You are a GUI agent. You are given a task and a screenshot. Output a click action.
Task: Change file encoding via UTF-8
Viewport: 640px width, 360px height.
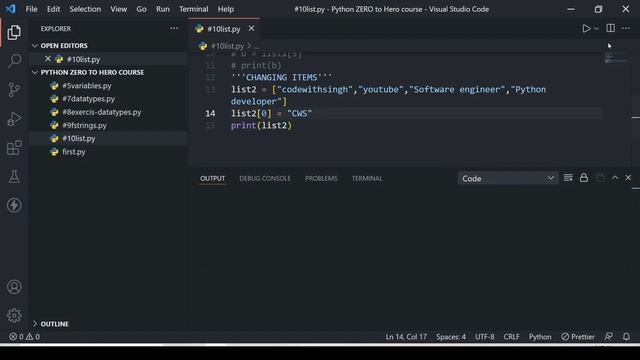pos(484,337)
